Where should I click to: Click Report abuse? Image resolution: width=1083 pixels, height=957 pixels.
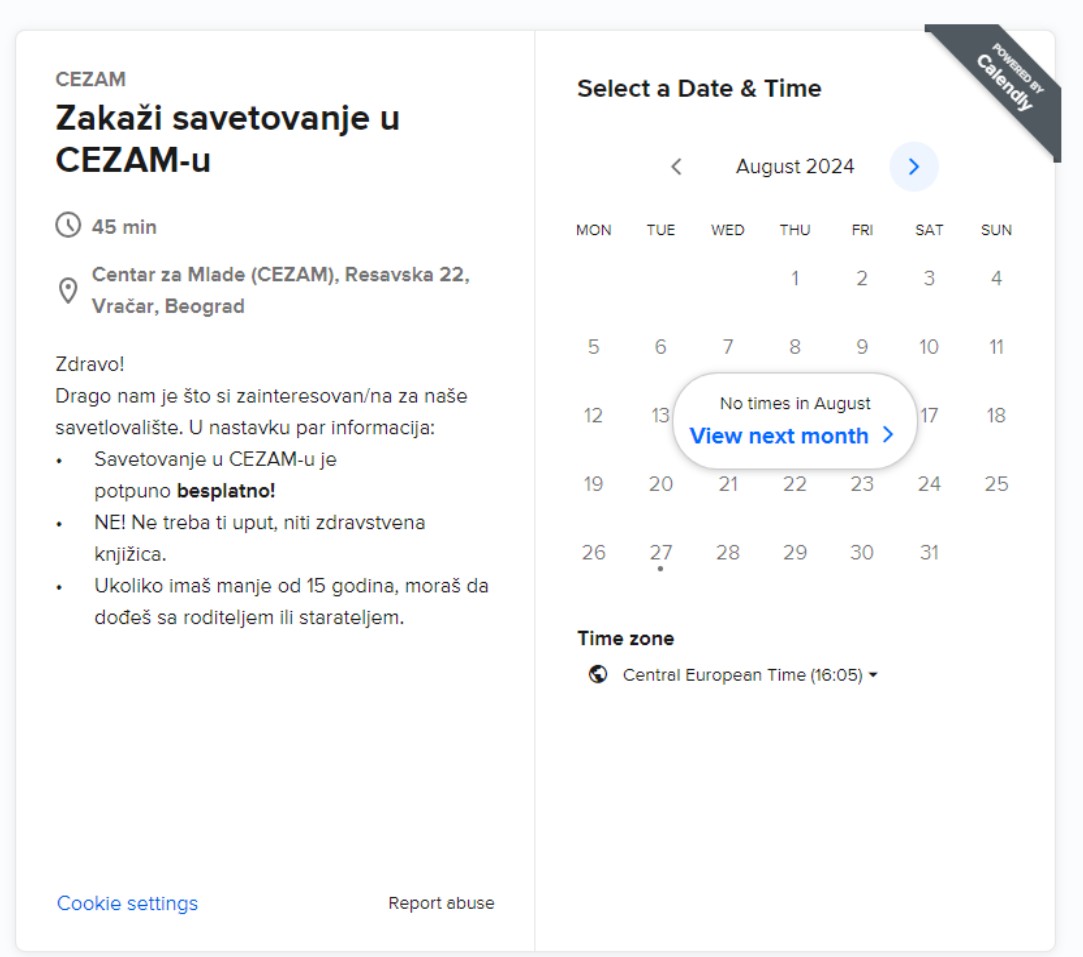pos(440,902)
